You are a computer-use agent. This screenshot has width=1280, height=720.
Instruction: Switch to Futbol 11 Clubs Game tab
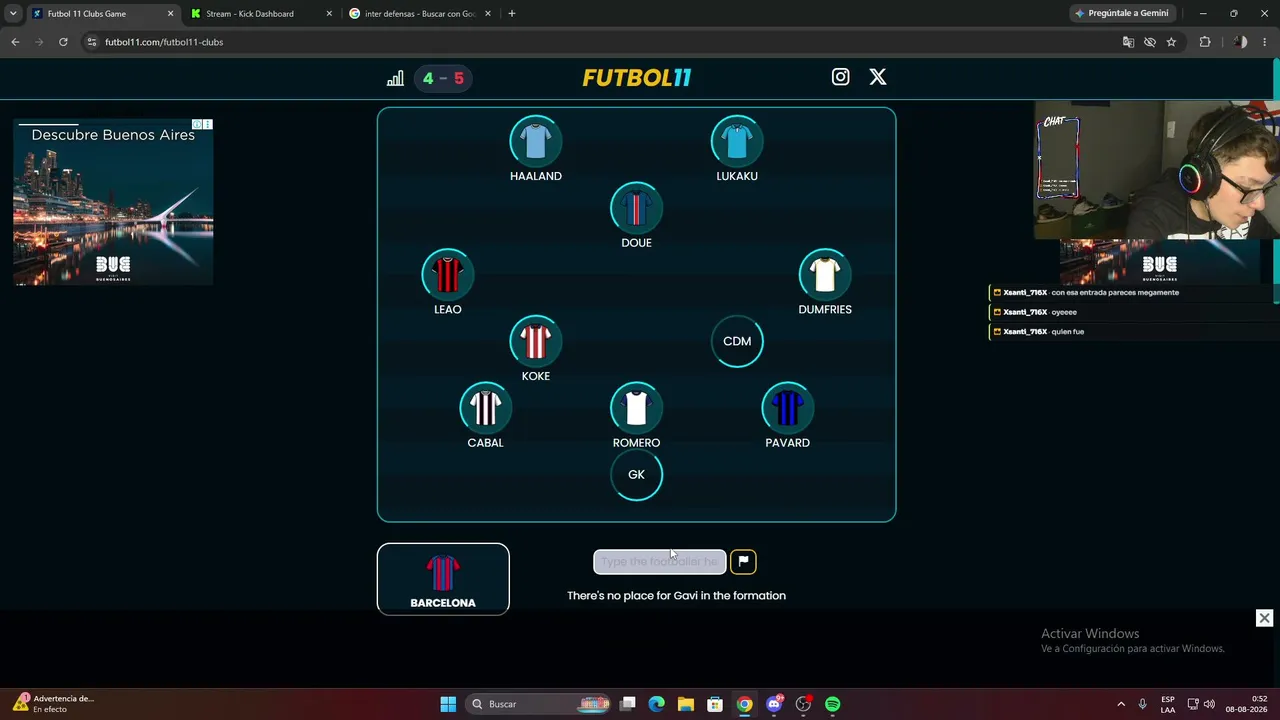click(x=100, y=14)
